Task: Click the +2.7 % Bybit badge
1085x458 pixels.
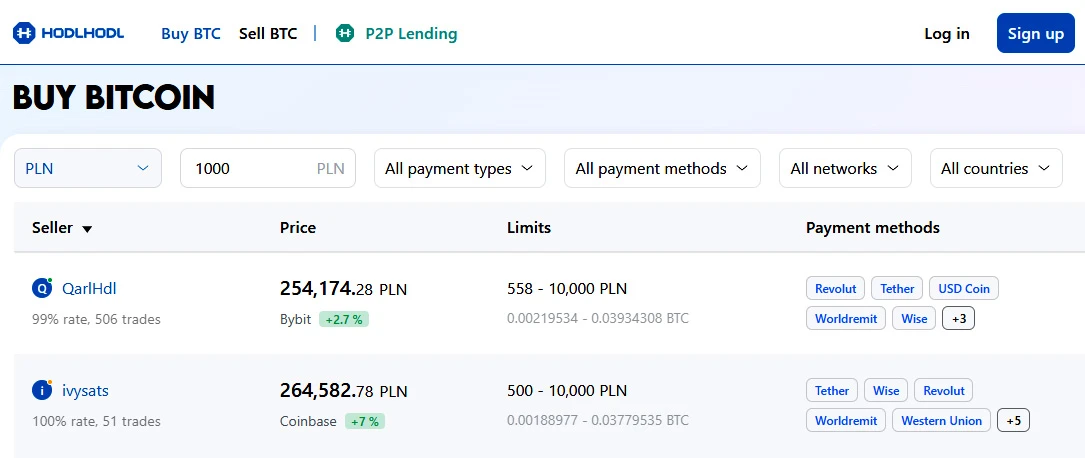Action: tap(344, 319)
